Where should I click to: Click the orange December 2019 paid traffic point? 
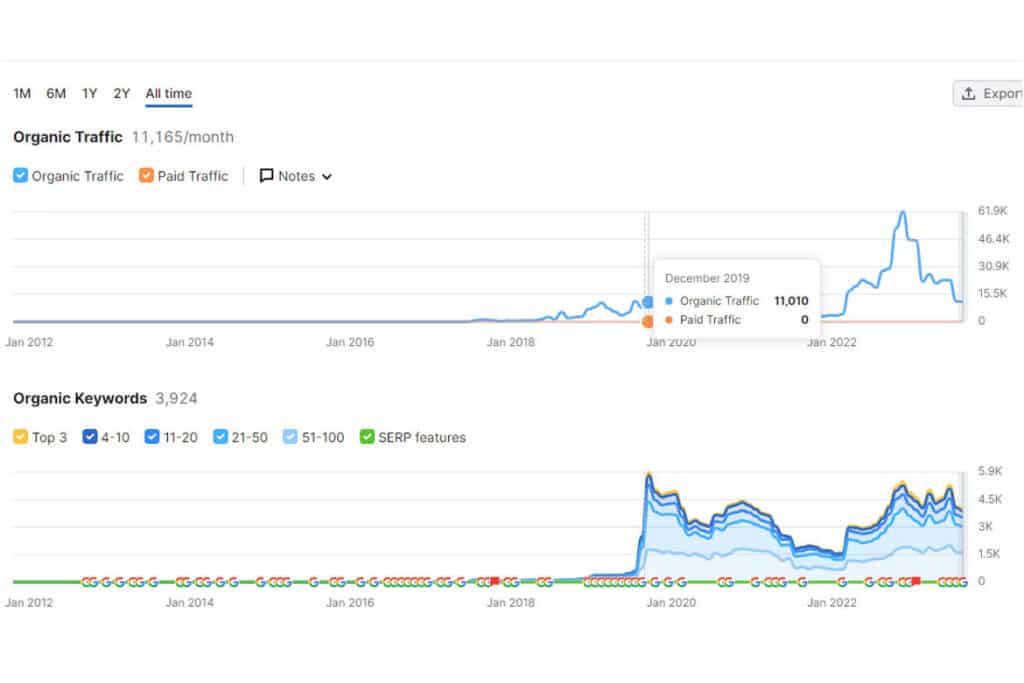tap(648, 321)
